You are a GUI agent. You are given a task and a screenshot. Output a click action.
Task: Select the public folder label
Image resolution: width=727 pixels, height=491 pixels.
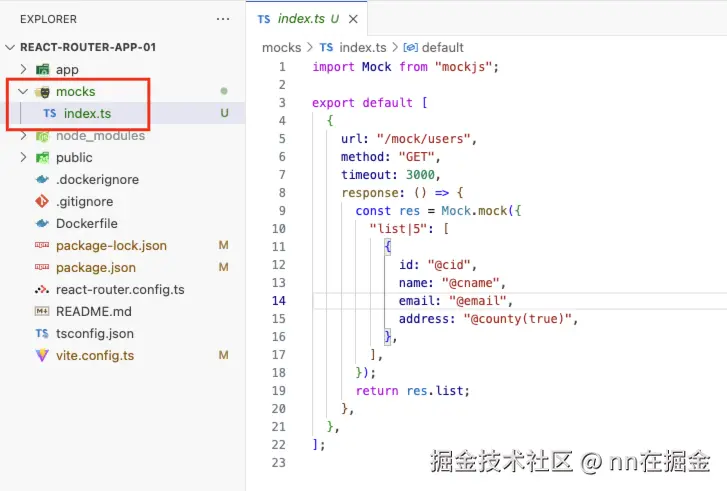pos(74,158)
